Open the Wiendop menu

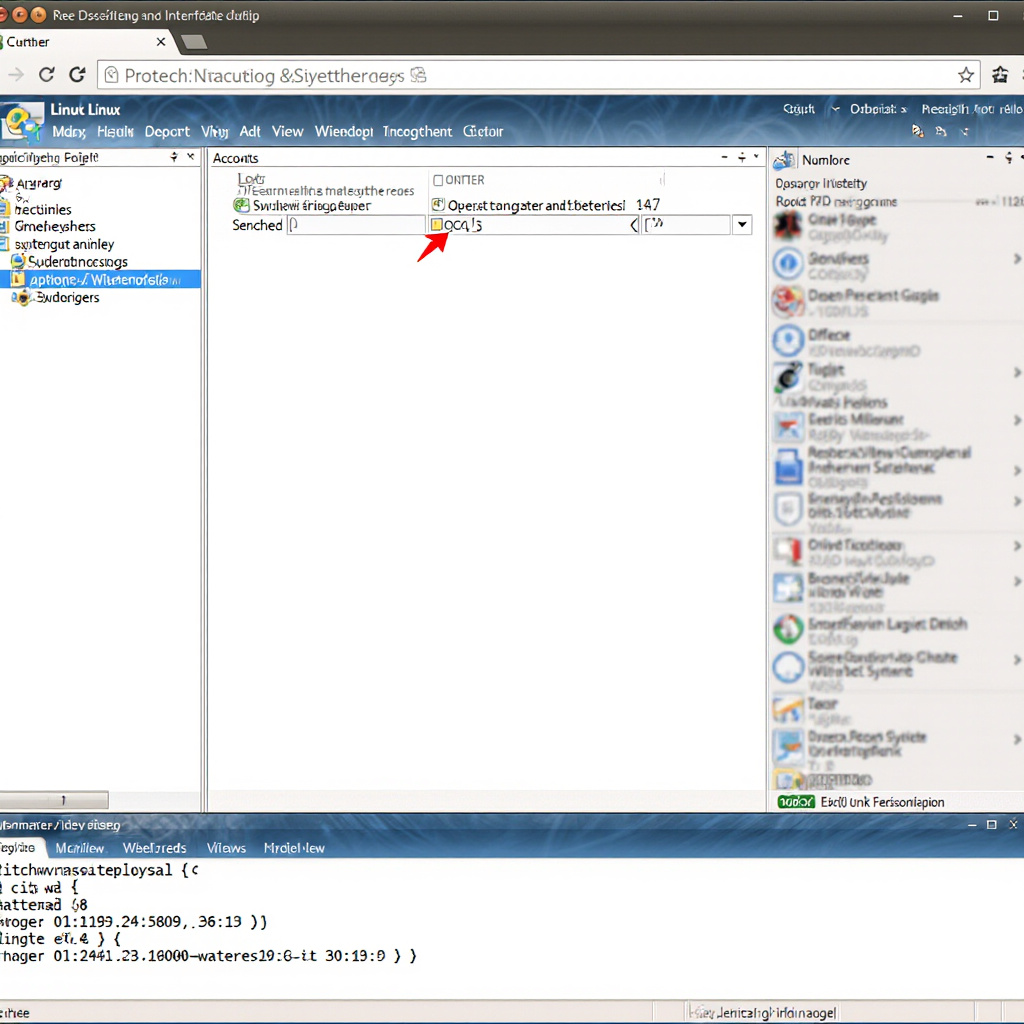(344, 131)
